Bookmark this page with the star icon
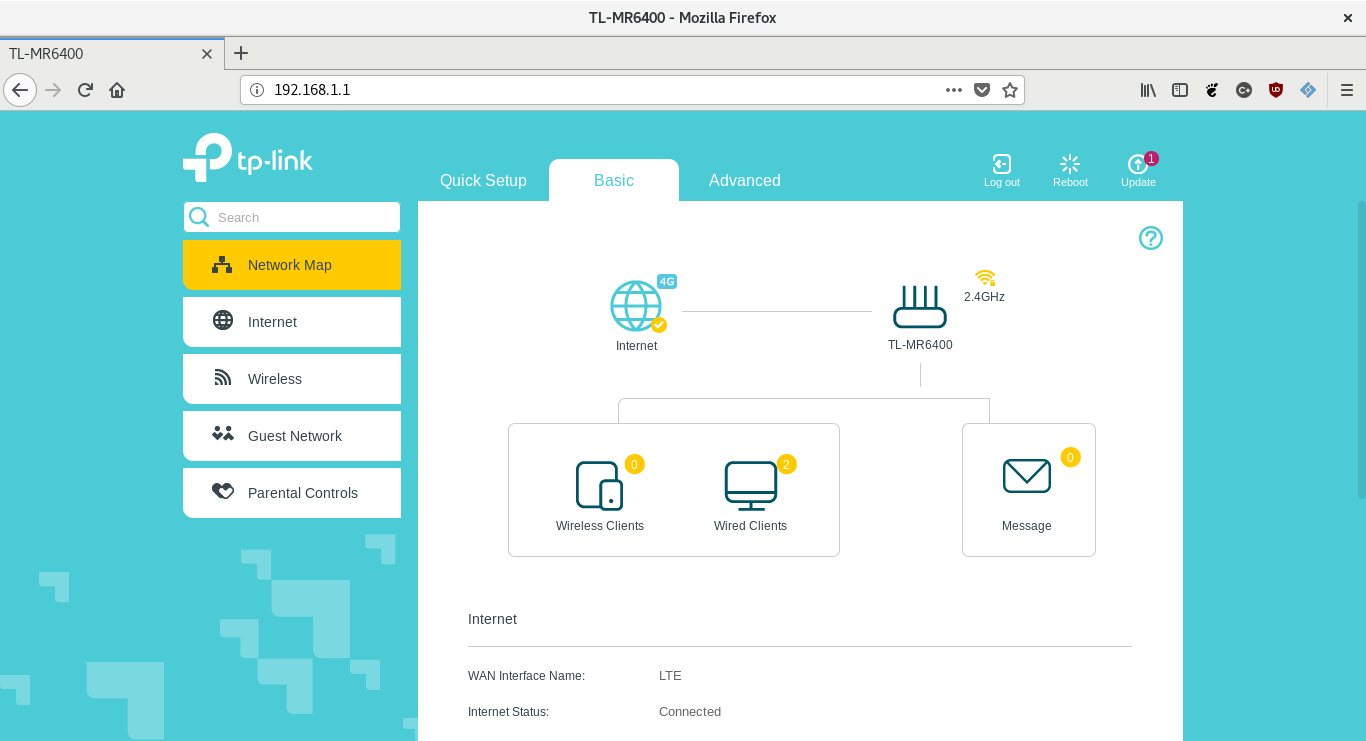The width and height of the screenshot is (1366, 741). tap(1010, 90)
